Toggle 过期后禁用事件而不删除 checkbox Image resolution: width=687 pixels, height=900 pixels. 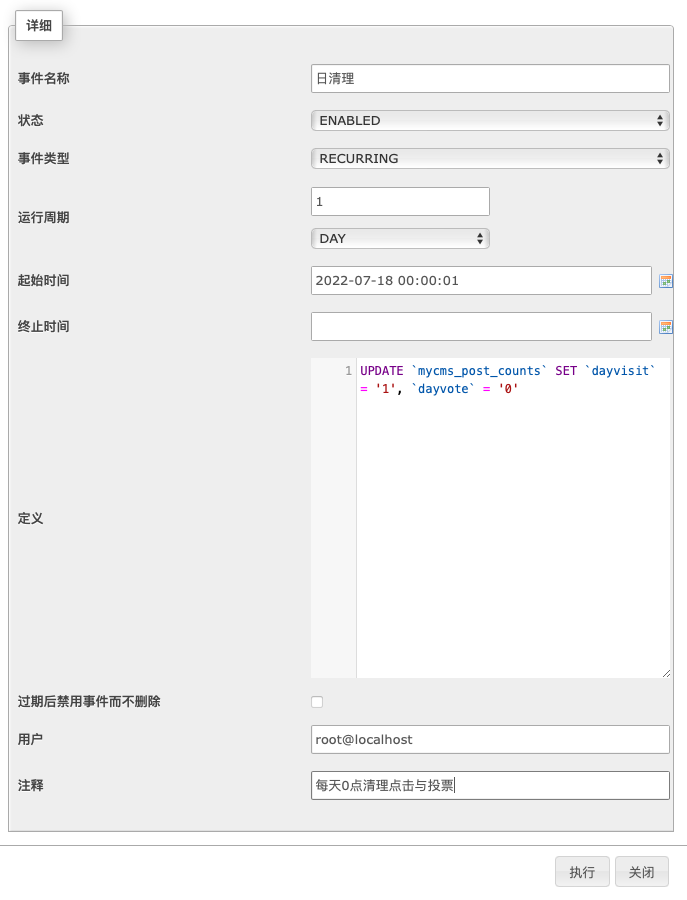[x=317, y=702]
